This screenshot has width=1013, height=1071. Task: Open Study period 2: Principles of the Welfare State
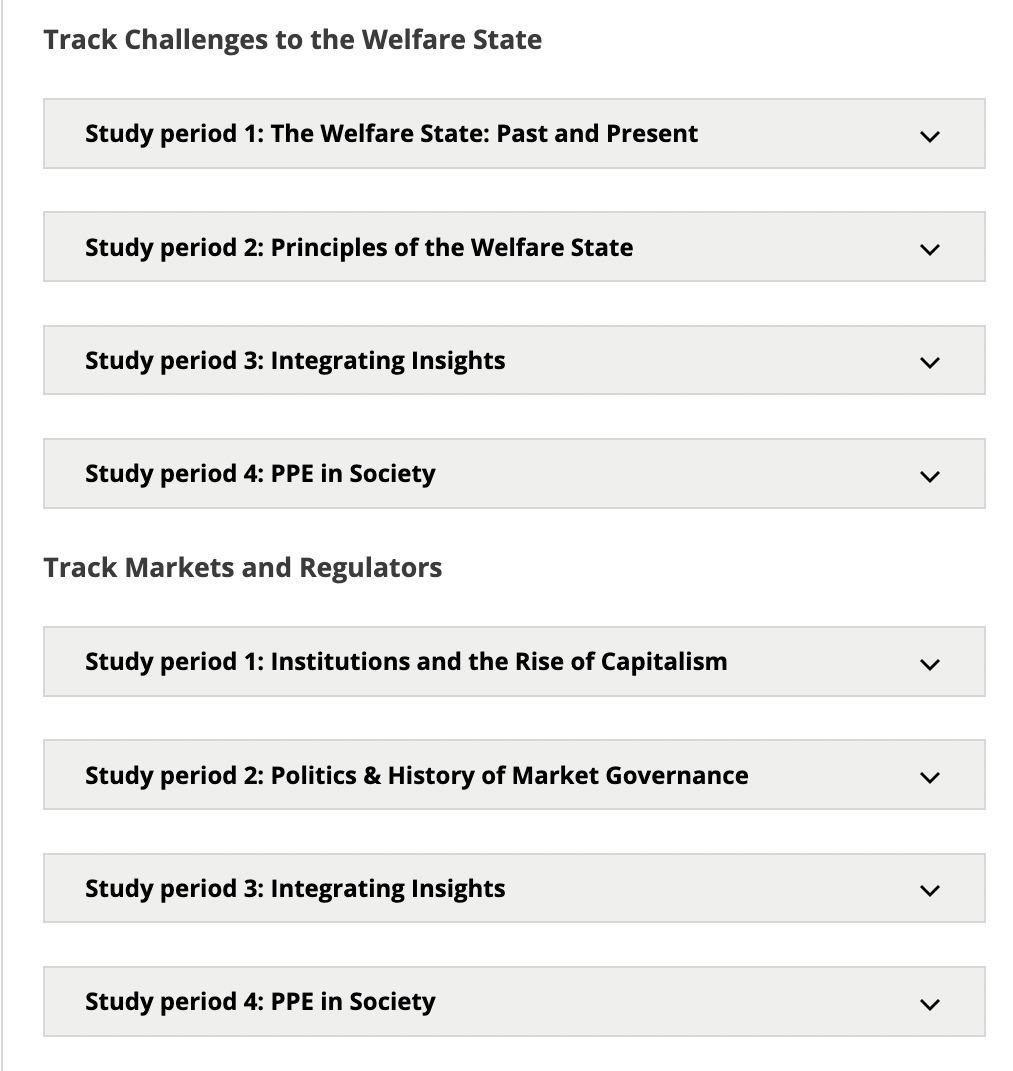coord(359,247)
